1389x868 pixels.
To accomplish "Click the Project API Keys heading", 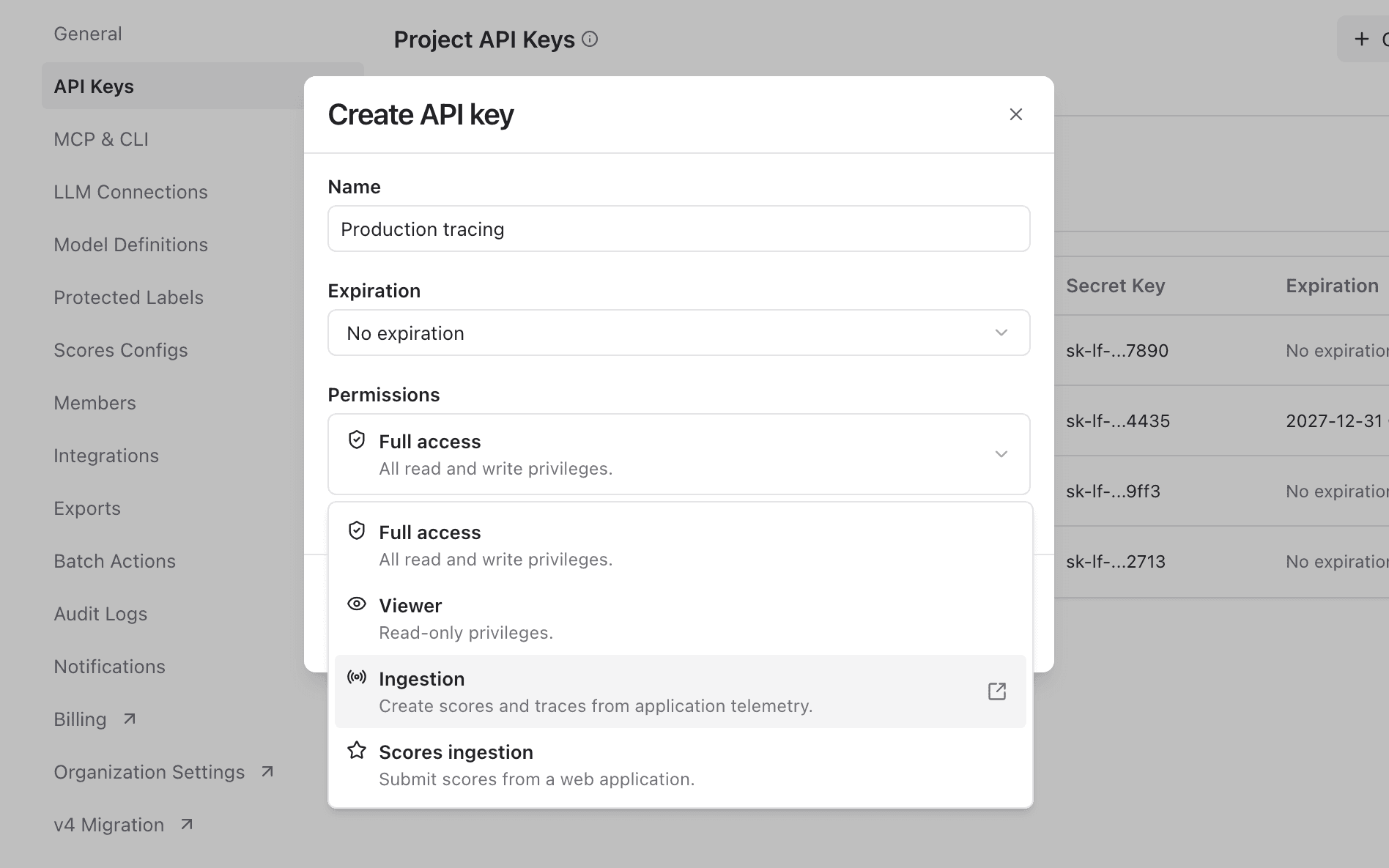I will 484,40.
